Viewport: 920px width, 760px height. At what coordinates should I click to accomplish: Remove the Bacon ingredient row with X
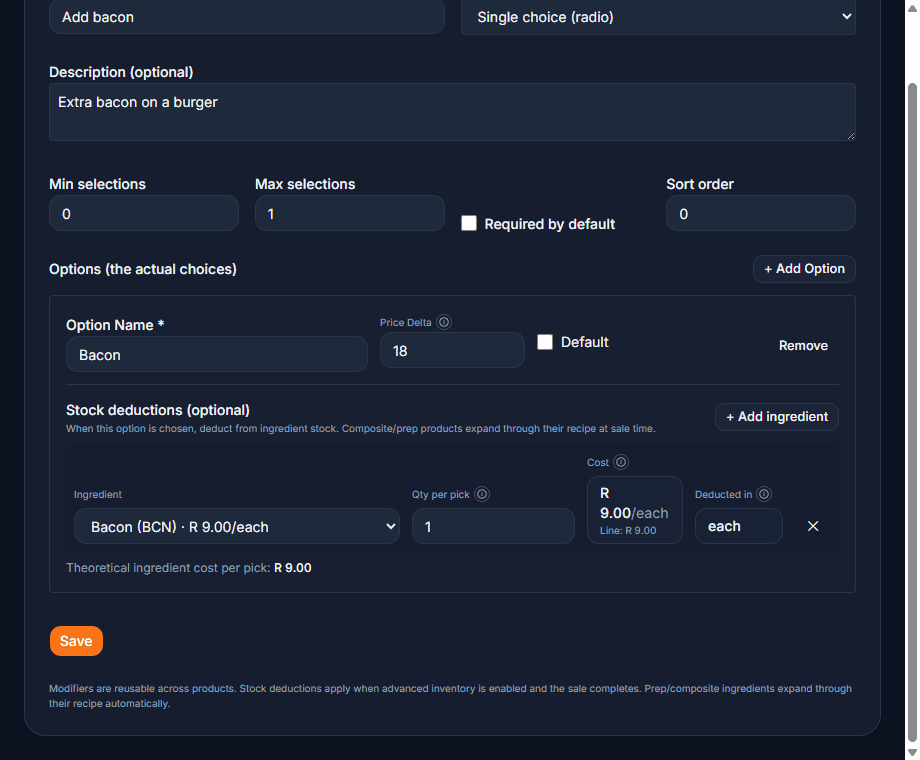pyautogui.click(x=813, y=526)
